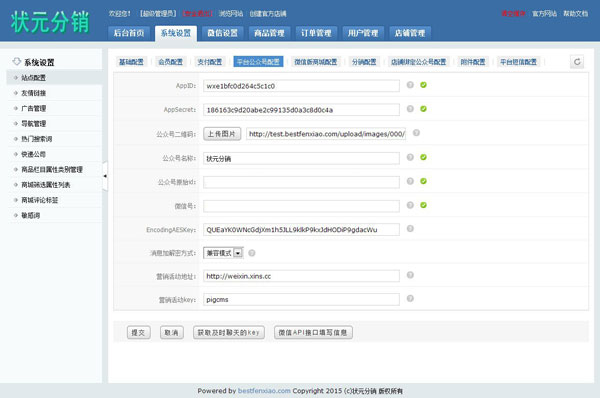The height and width of the screenshot is (398, 600).
Task: Open 热门搜索词 in the sidebar
Action: click(55, 139)
